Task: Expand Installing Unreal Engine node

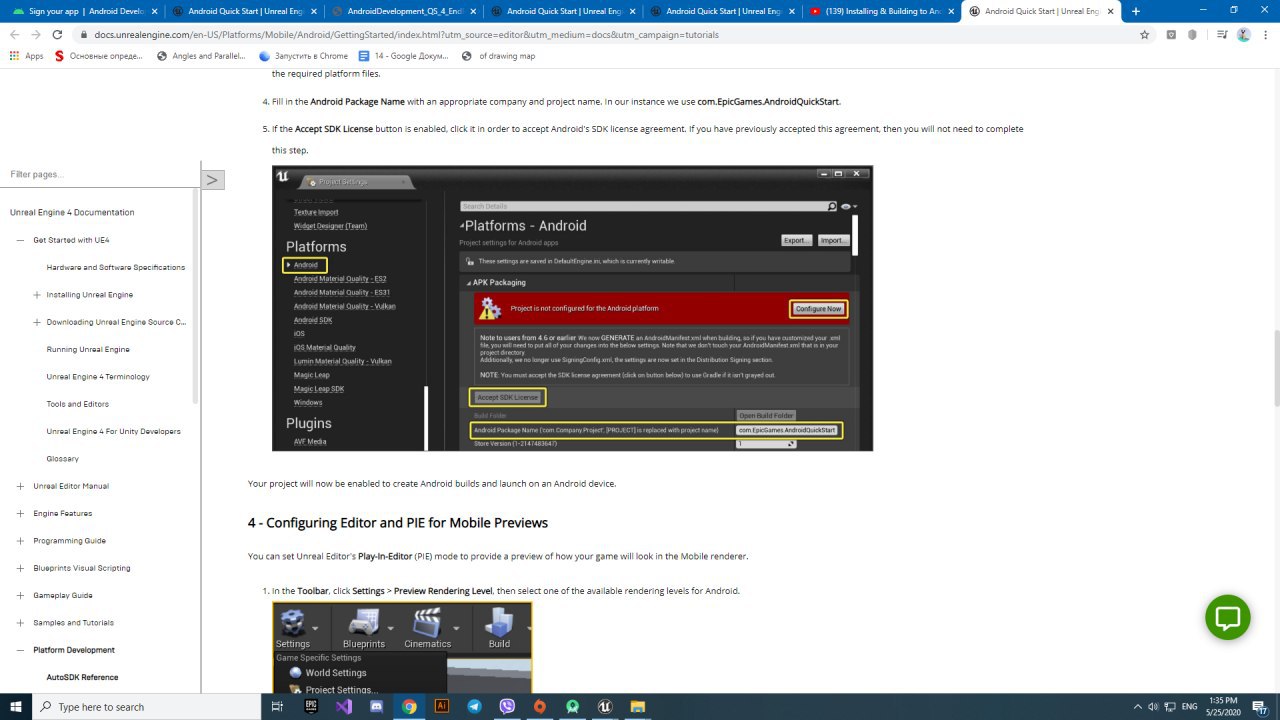Action: click(37, 295)
